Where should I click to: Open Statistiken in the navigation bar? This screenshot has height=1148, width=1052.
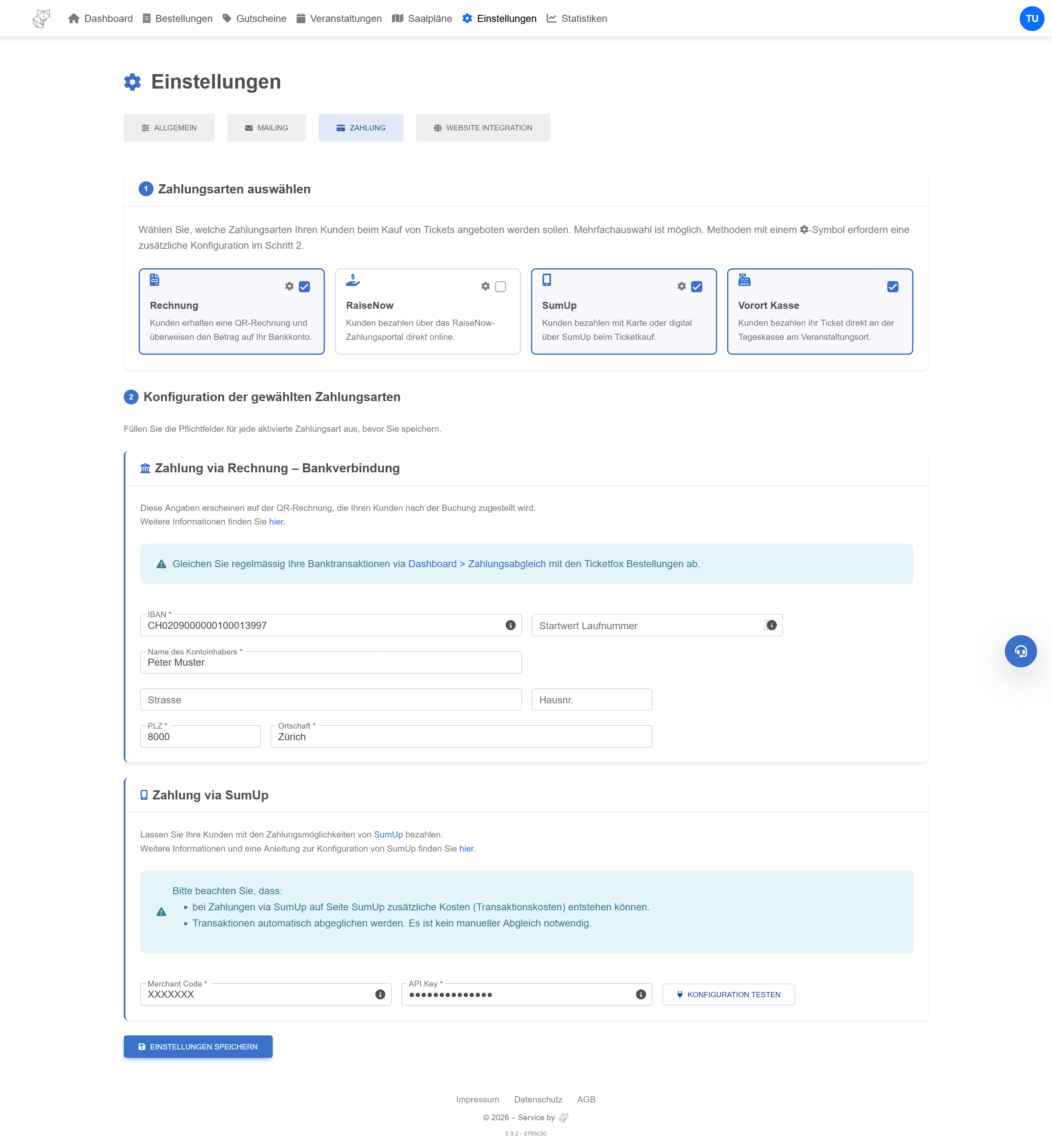tap(576, 19)
